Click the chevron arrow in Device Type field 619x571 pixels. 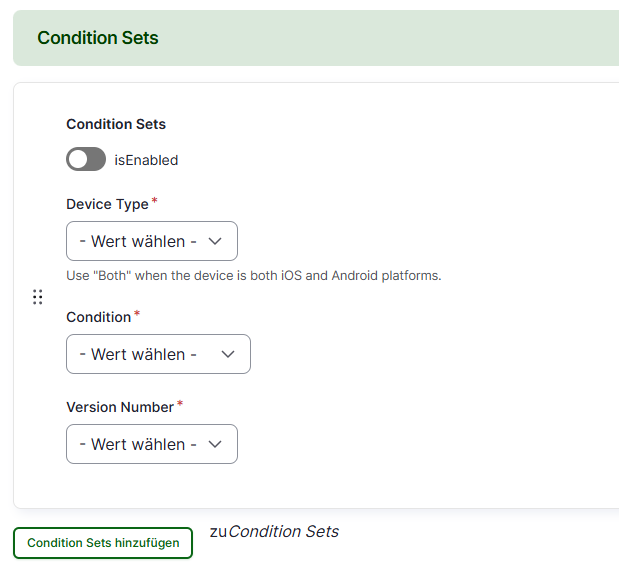click(x=215, y=241)
